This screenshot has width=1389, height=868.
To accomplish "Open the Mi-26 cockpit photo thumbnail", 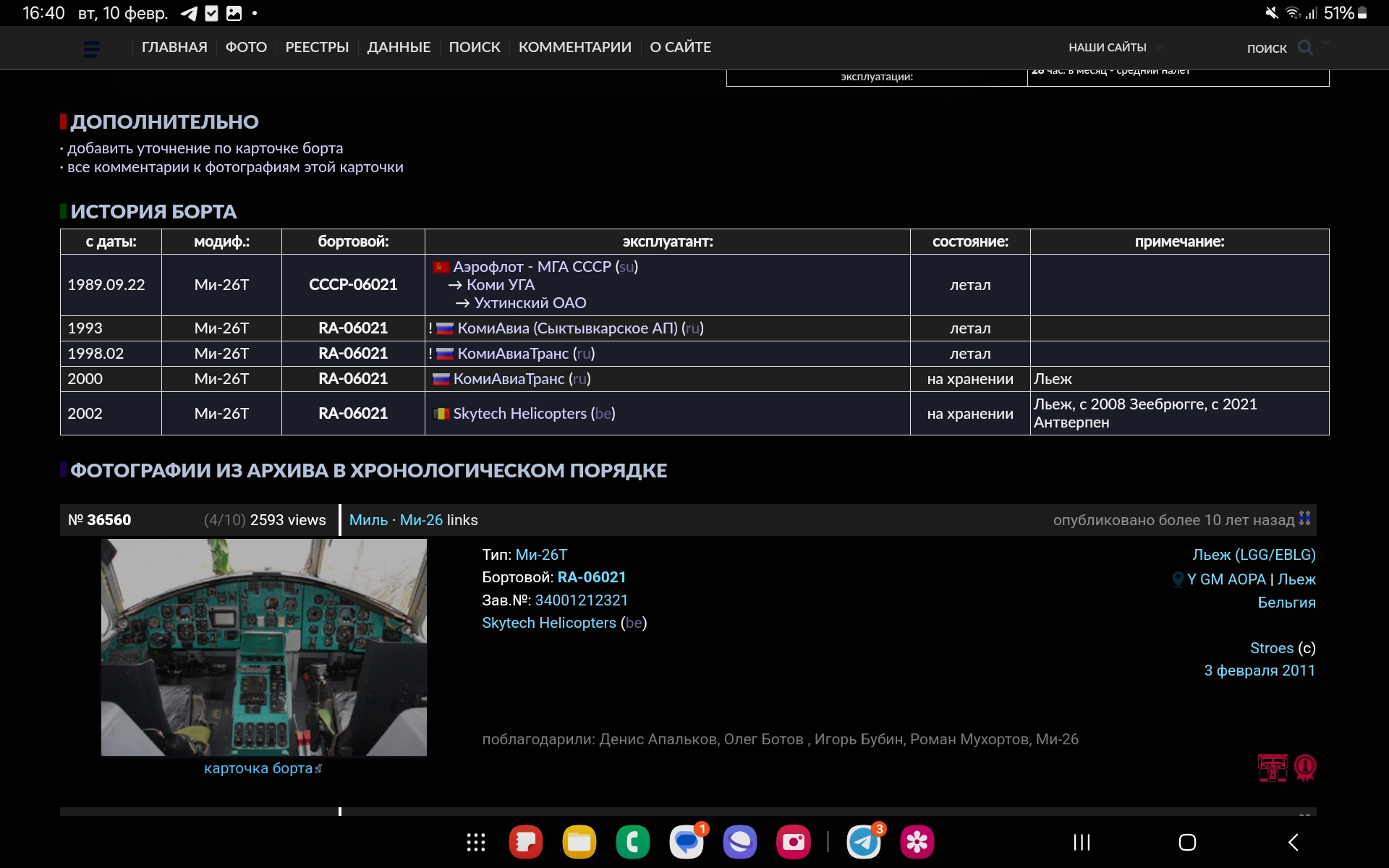I will click(264, 647).
